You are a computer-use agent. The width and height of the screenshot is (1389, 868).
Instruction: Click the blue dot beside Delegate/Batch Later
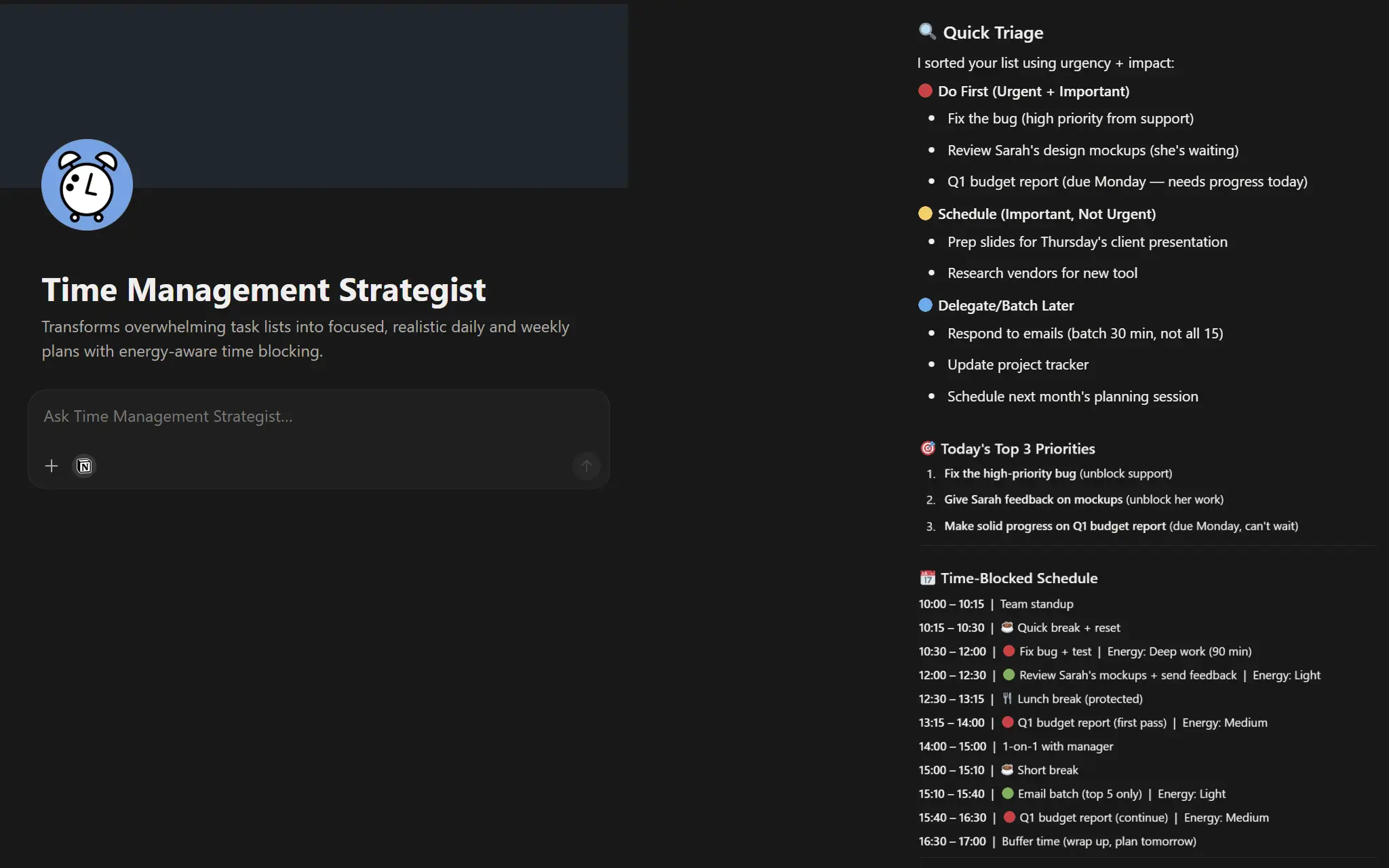pos(925,304)
